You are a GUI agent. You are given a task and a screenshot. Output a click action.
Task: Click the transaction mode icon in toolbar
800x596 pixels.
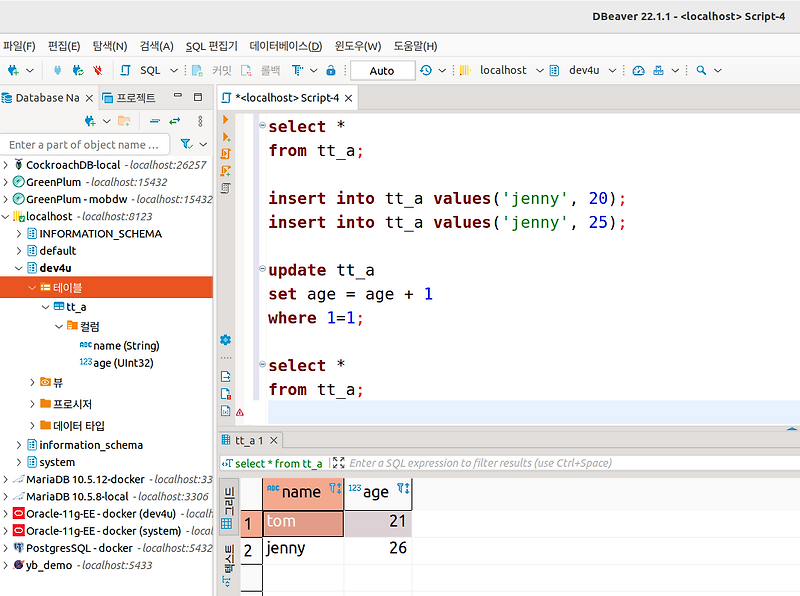[297, 70]
